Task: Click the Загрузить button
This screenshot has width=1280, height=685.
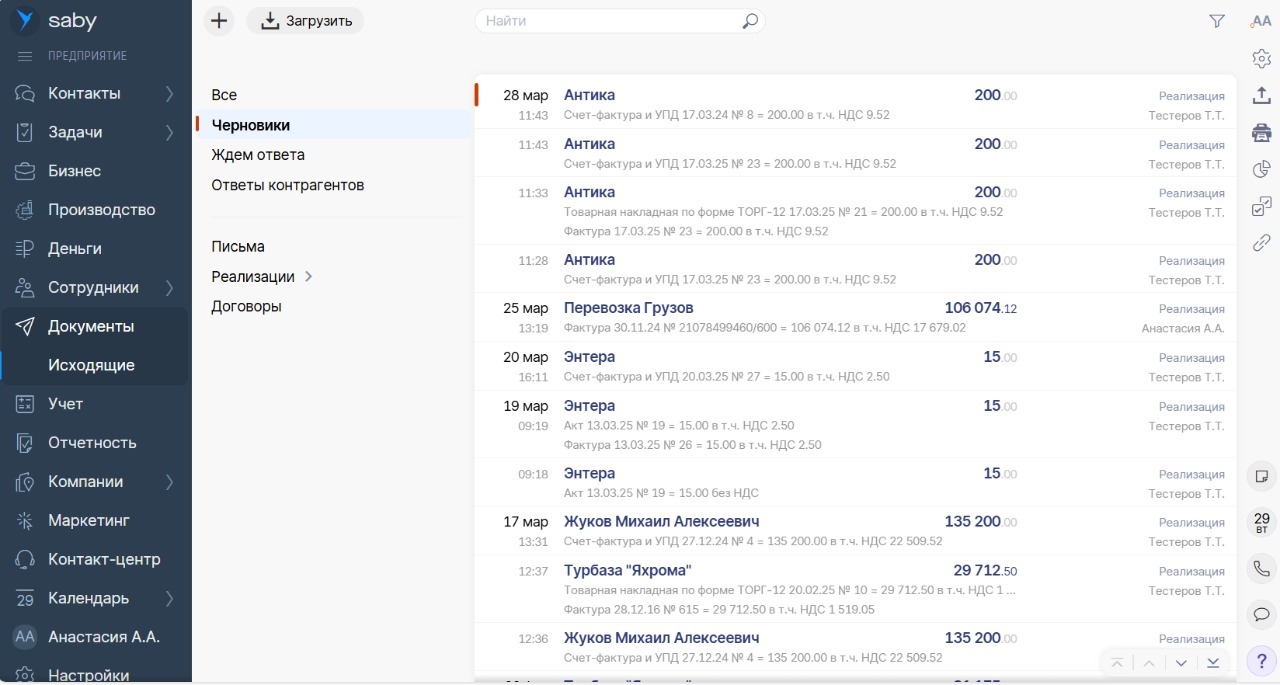Action: tap(306, 21)
